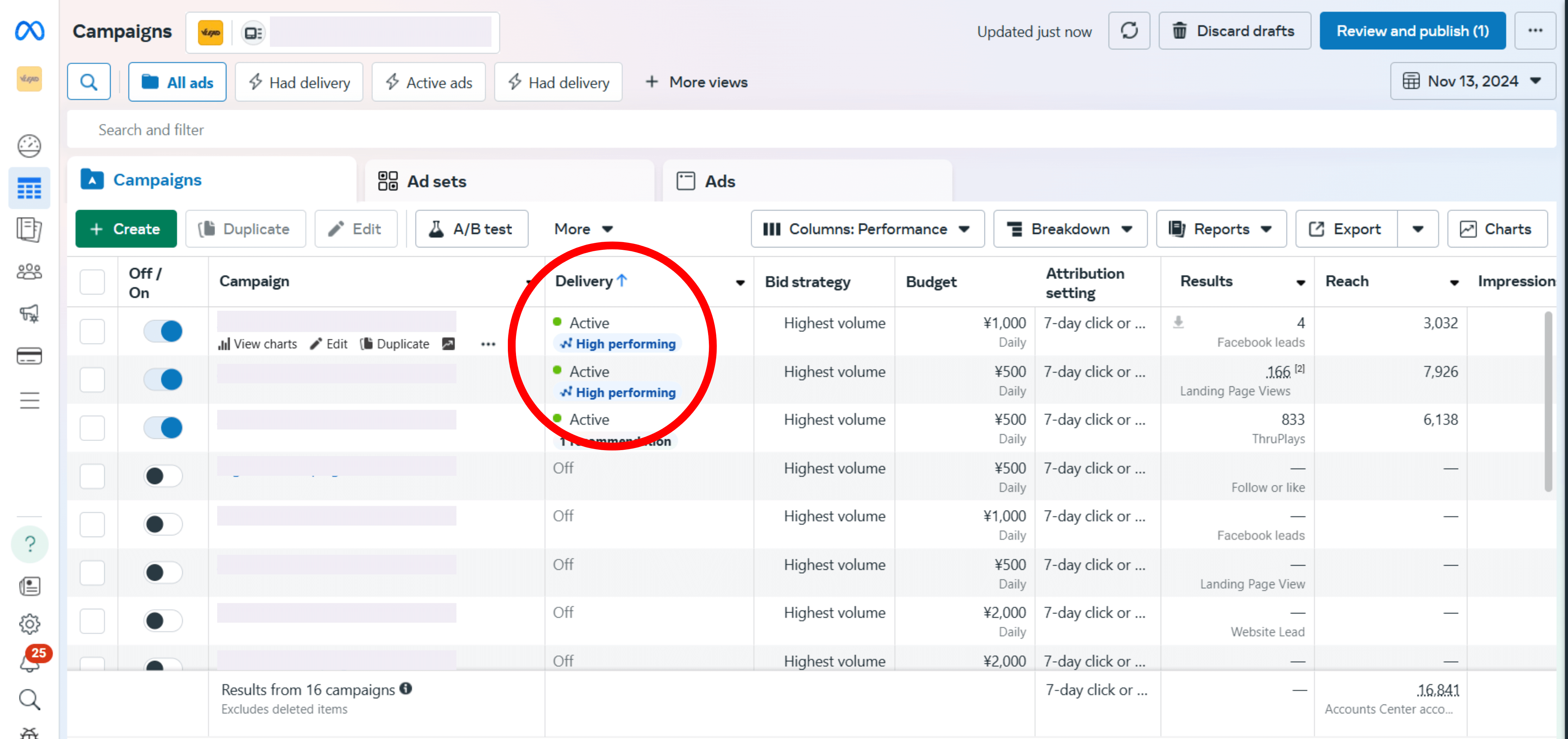Switch to the Ad sets tab
1568x739 pixels.
coord(436,181)
